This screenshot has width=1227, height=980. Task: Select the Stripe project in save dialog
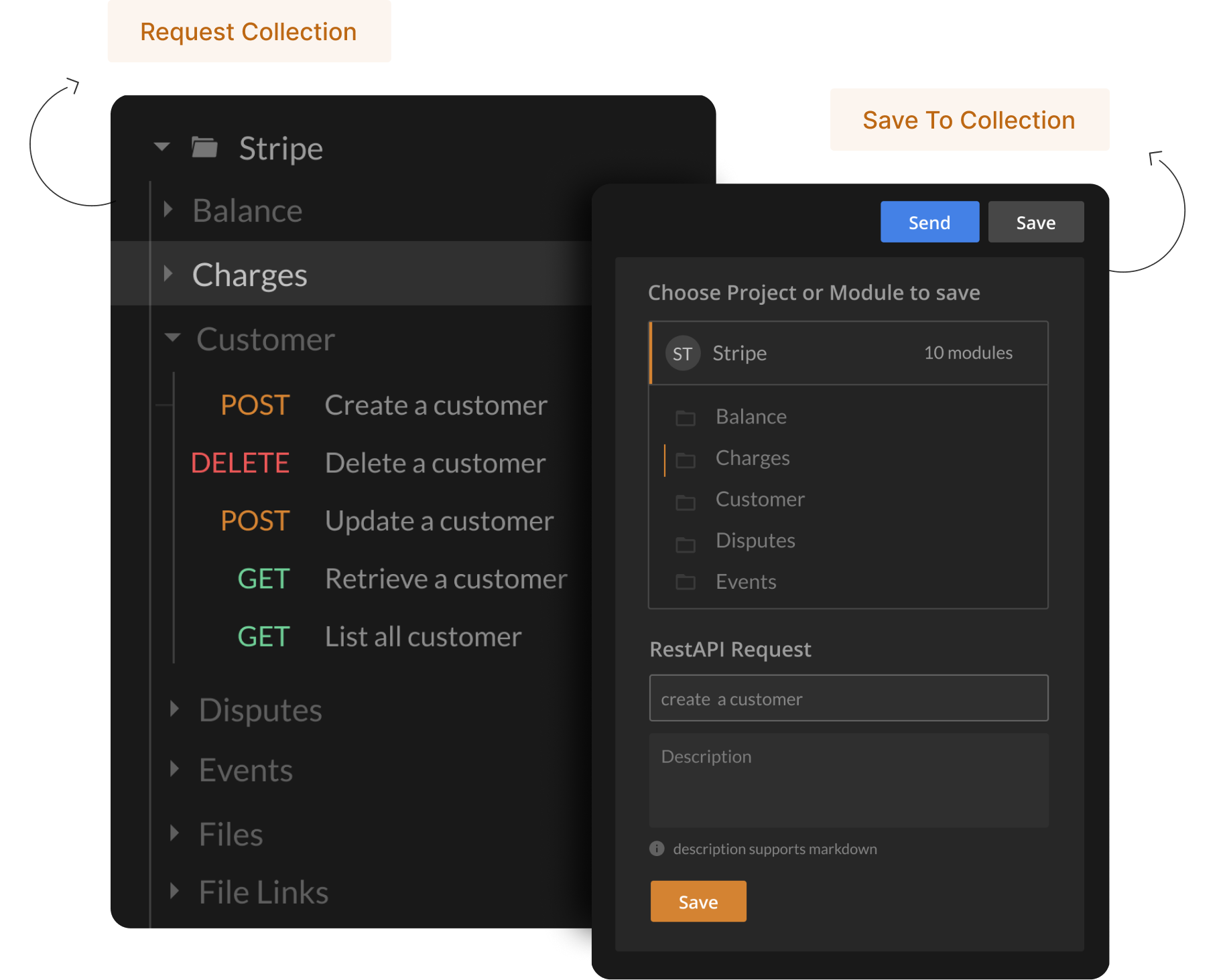(x=848, y=353)
